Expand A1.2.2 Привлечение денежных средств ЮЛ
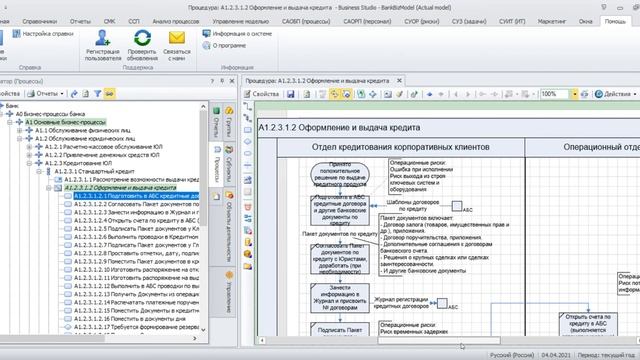 click(x=29, y=155)
